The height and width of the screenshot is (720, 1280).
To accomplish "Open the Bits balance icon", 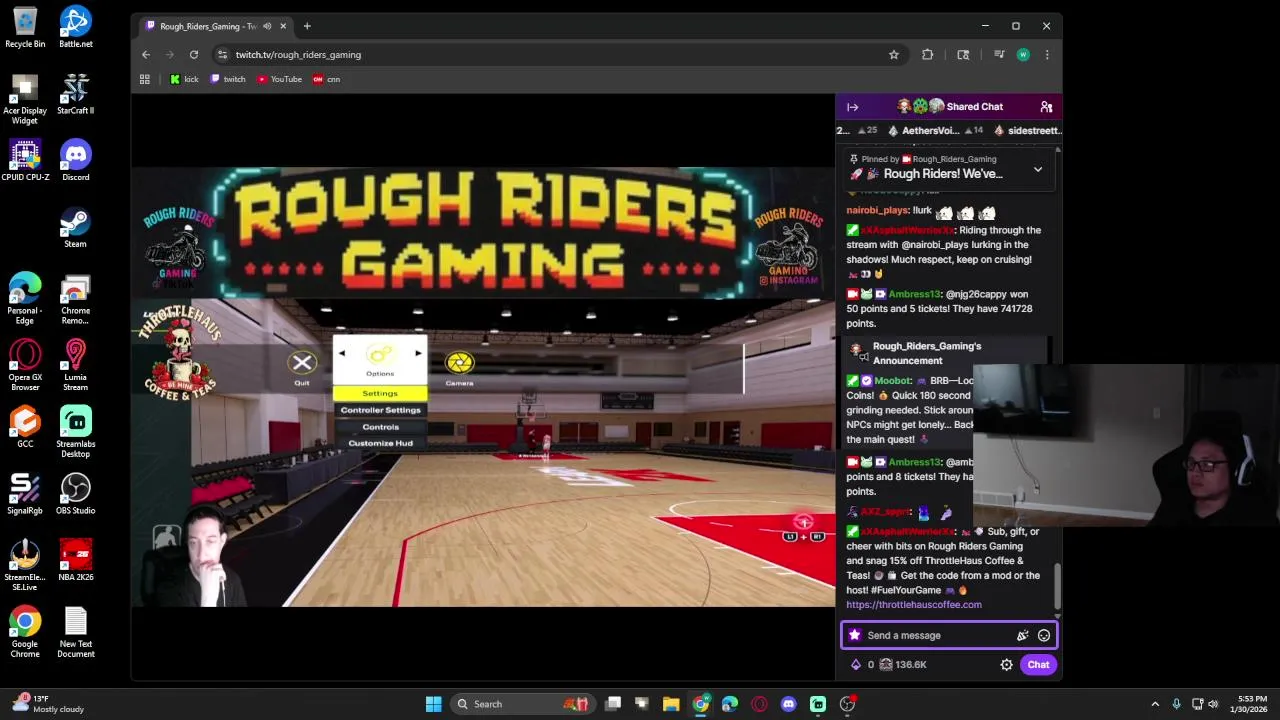I will [856, 665].
